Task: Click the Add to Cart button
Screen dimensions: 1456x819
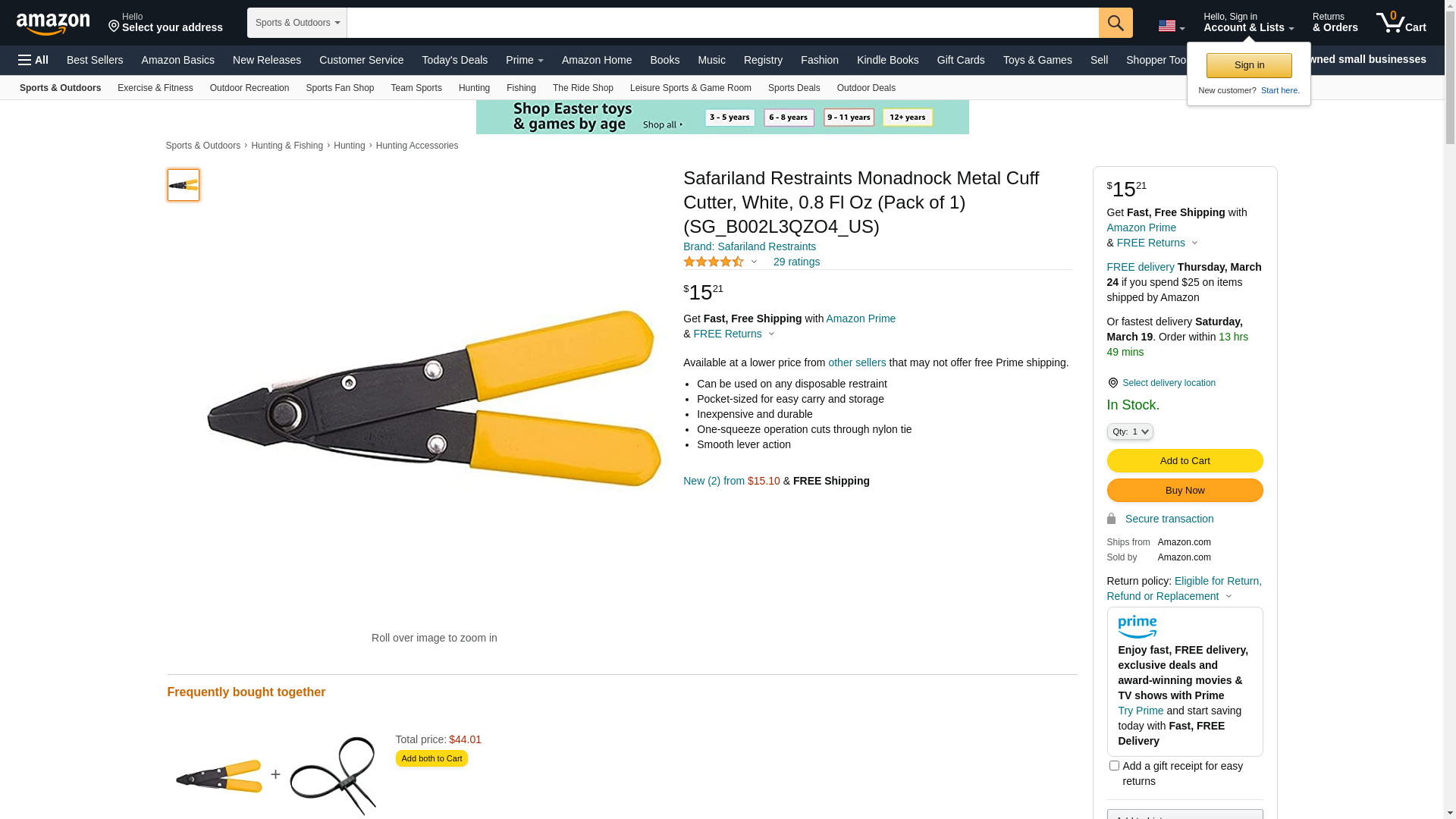Action: click(x=1185, y=461)
